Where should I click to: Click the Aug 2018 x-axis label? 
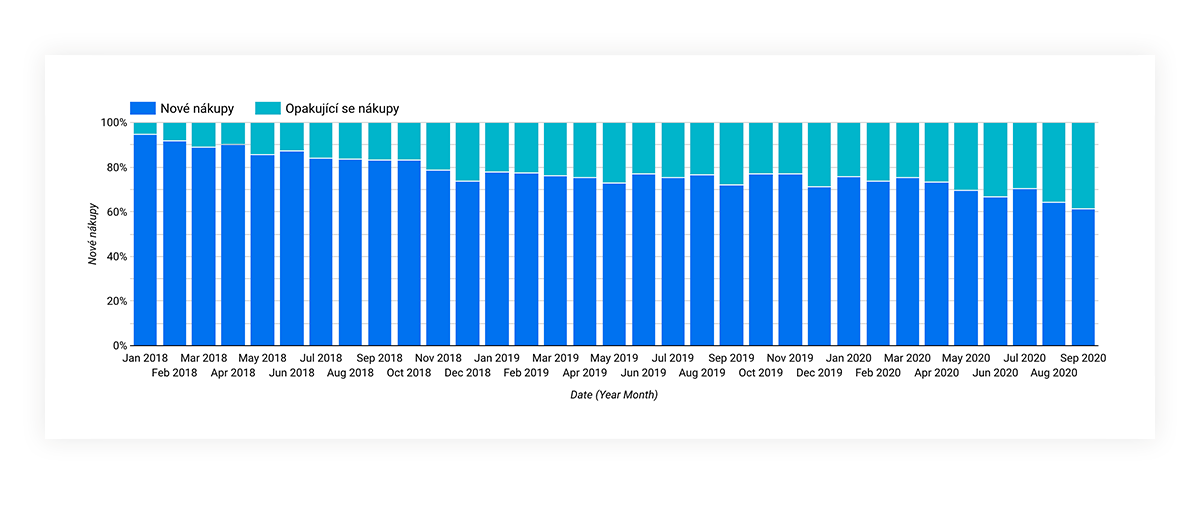pos(350,373)
